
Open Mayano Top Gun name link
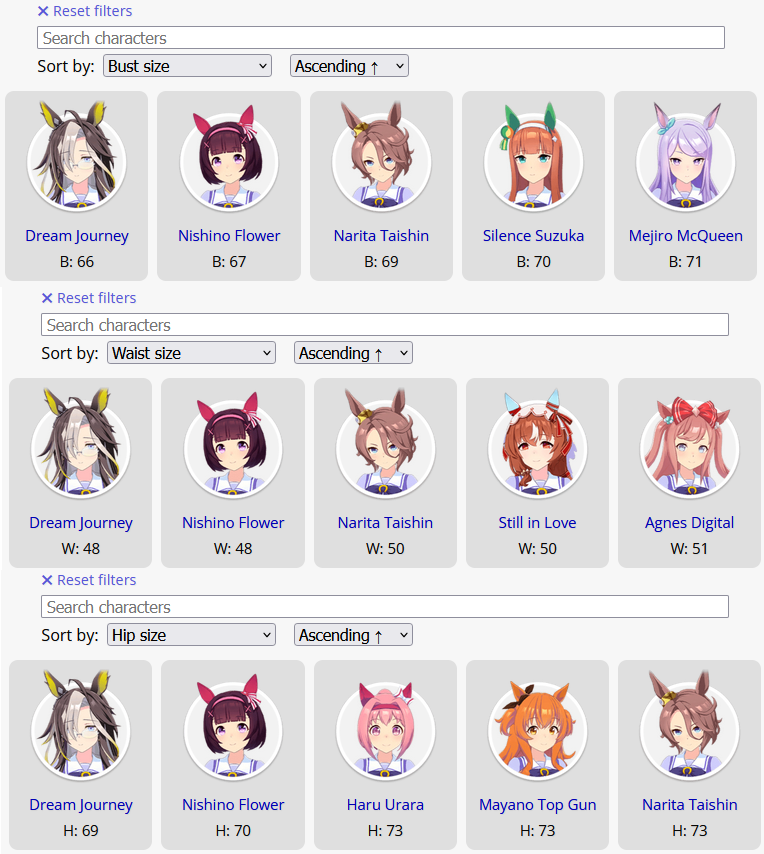pyautogui.click(x=537, y=805)
